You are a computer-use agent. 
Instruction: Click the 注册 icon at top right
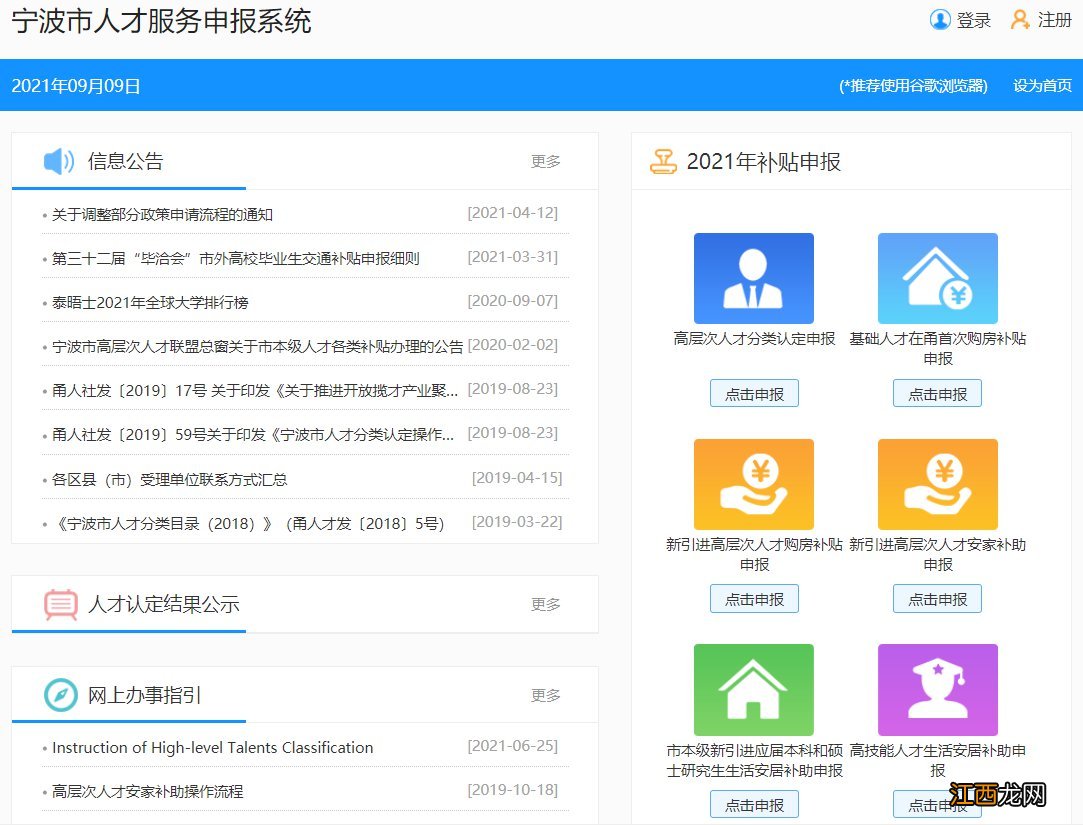click(1019, 19)
